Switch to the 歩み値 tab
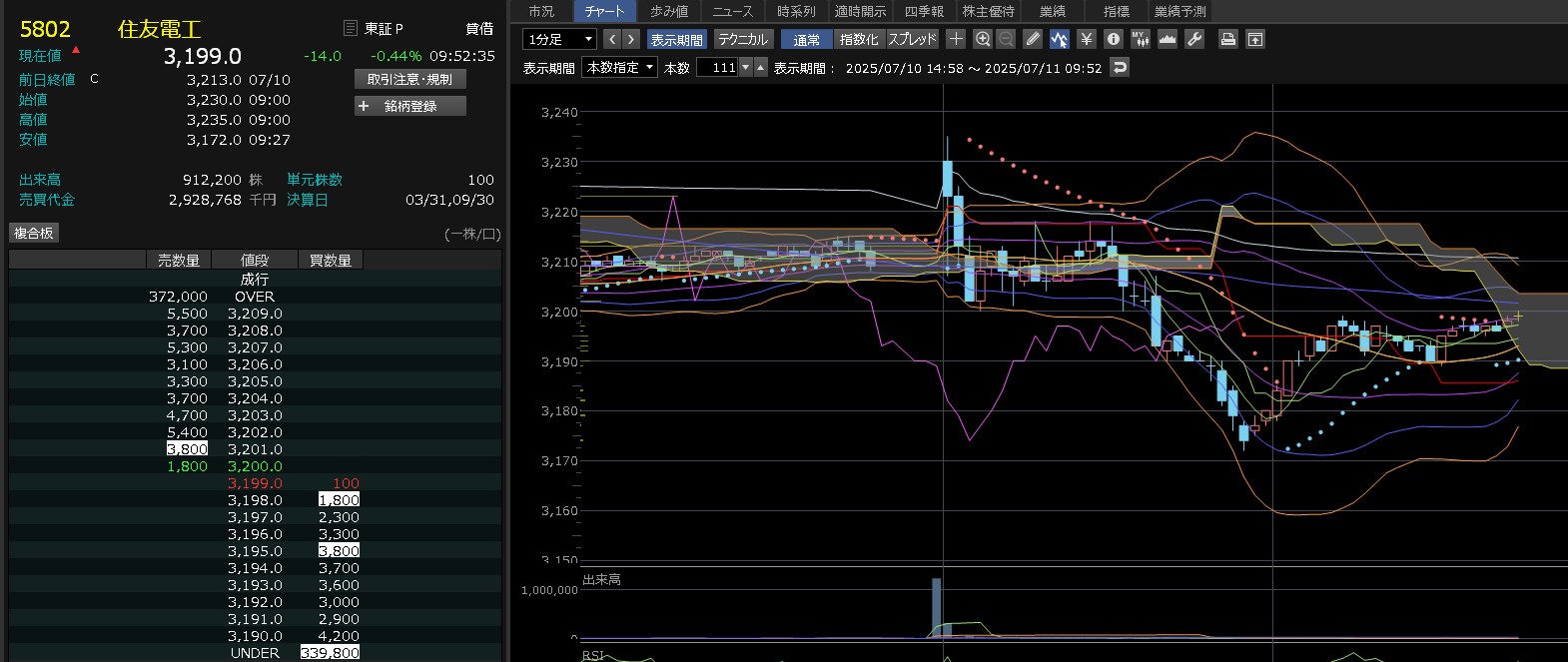This screenshot has width=1568, height=662. [669, 11]
